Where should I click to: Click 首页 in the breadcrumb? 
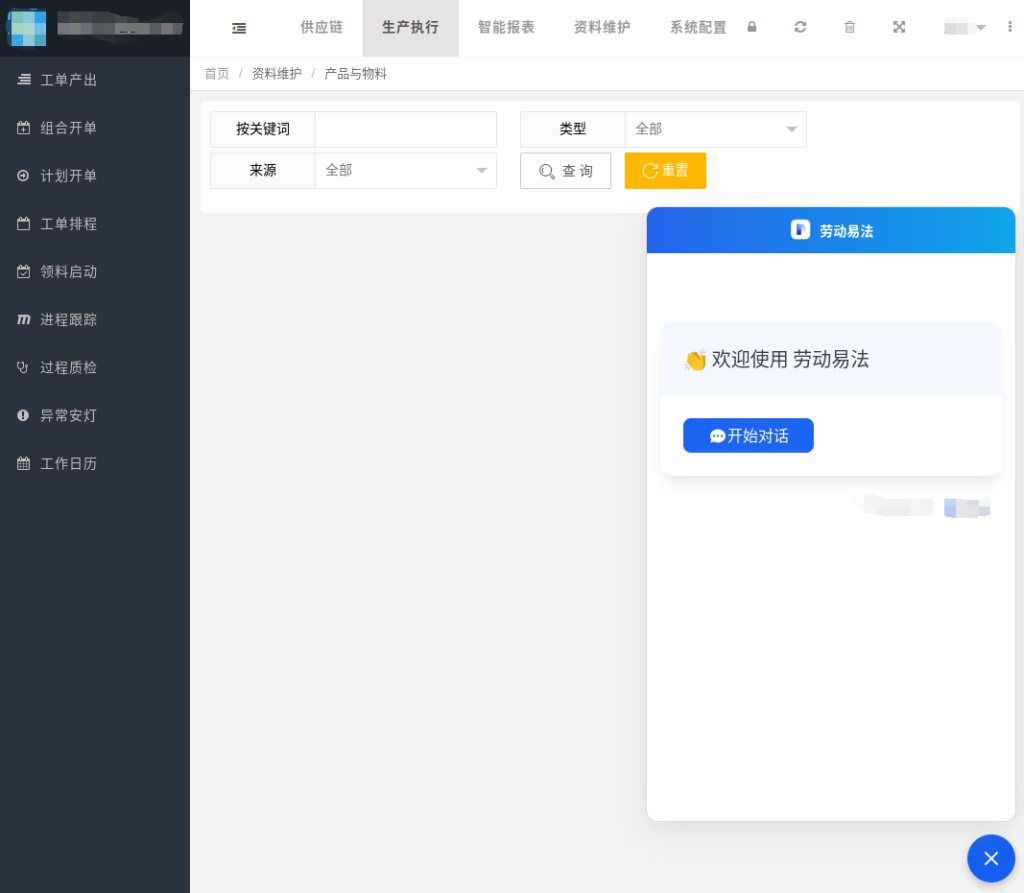[x=216, y=74]
